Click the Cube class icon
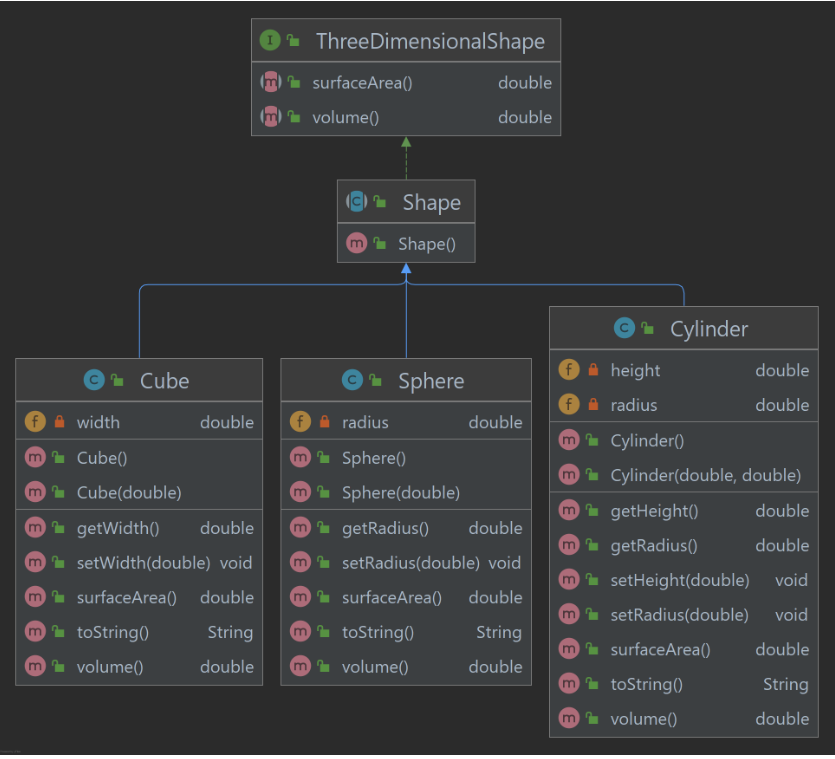The height and width of the screenshot is (759, 835). 96,381
